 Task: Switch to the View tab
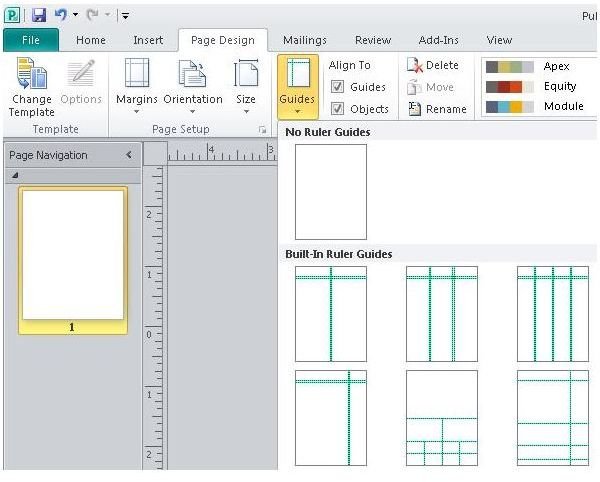pyautogui.click(x=499, y=40)
